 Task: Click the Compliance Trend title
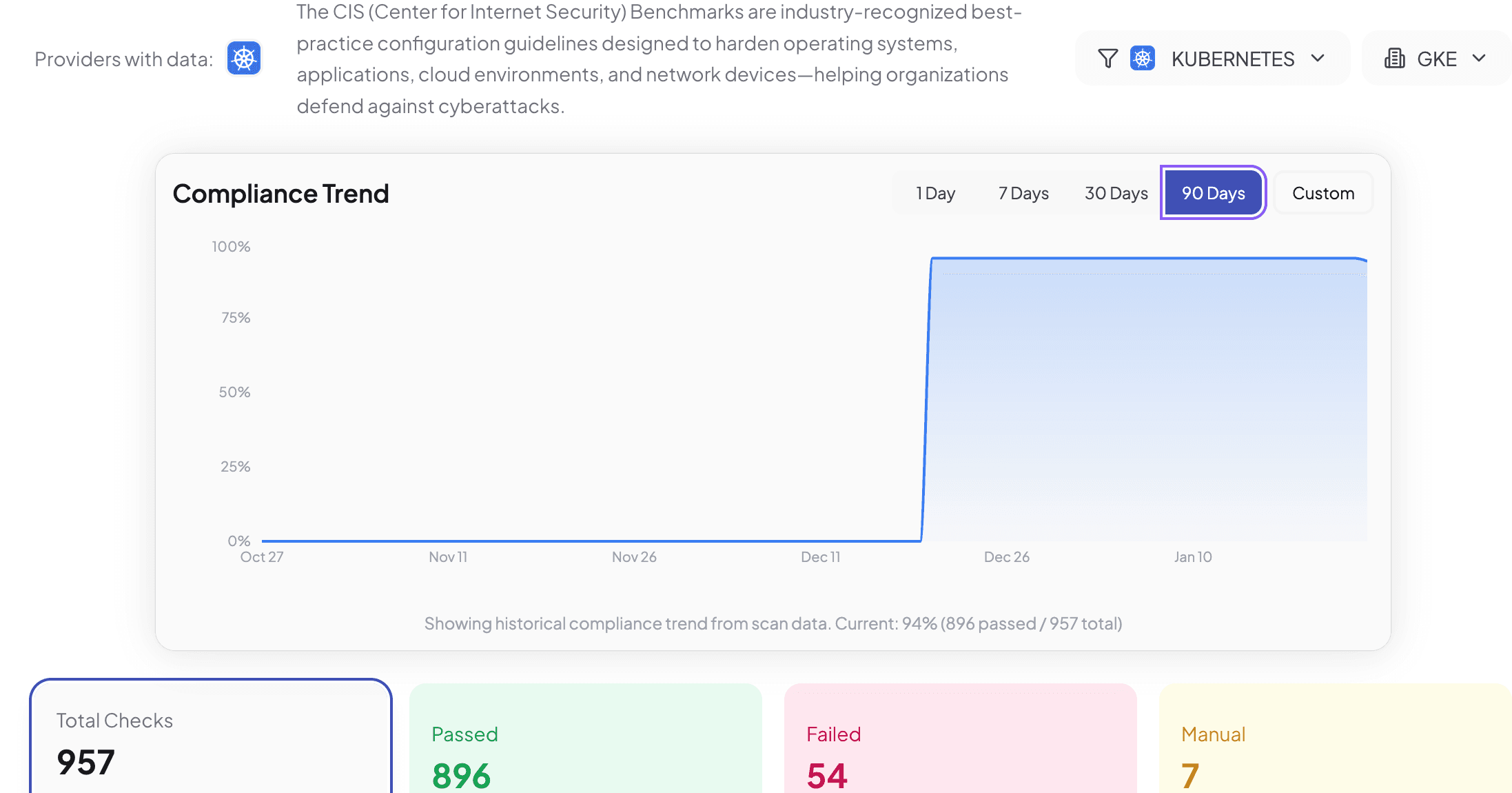coord(280,194)
